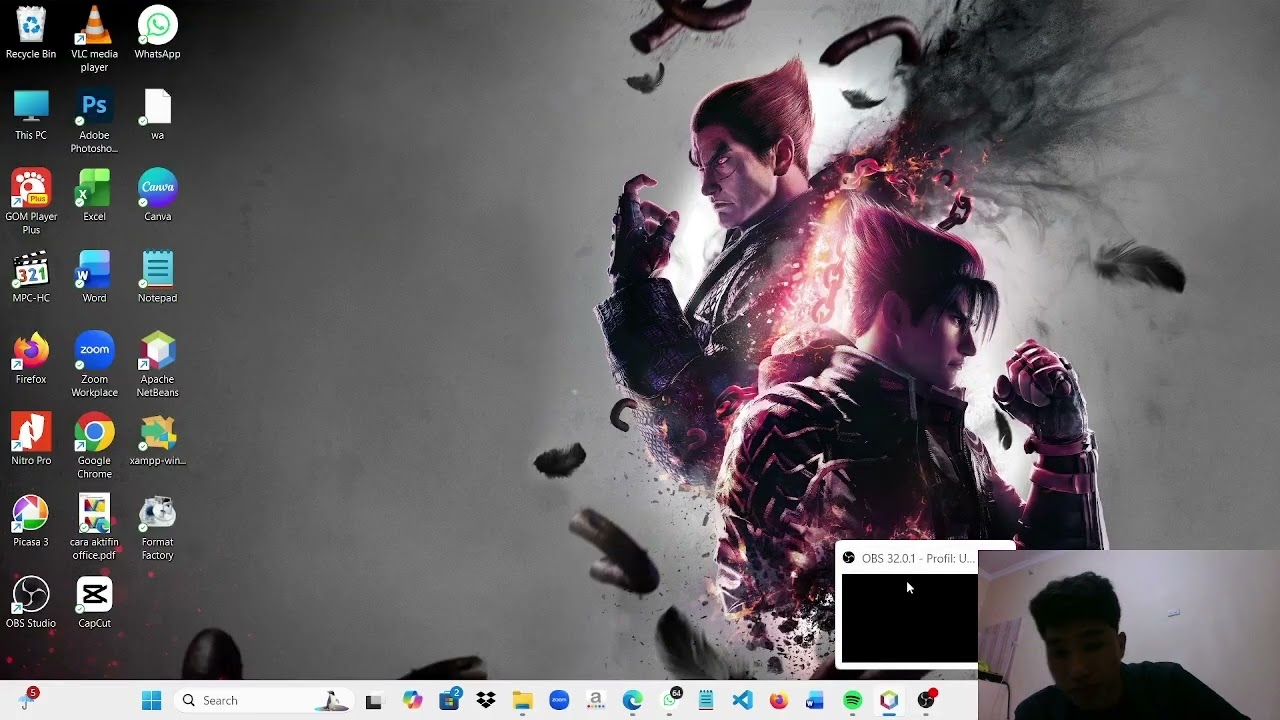
Task: Open the MPC-HC desktop shortcut
Action: [x=31, y=277]
